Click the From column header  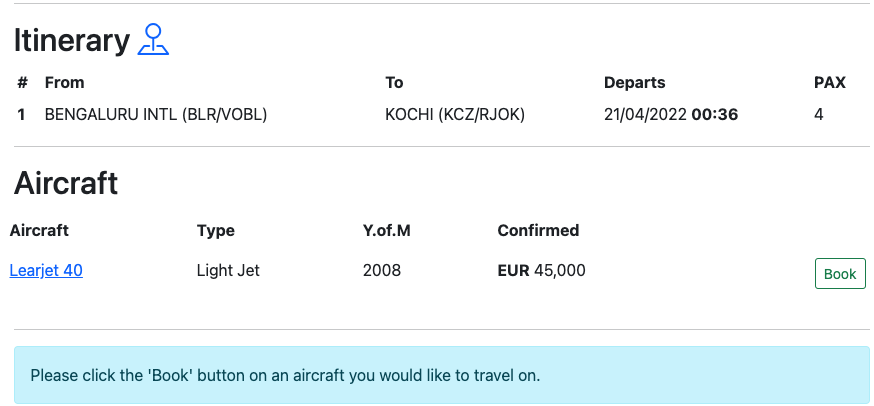coord(64,83)
